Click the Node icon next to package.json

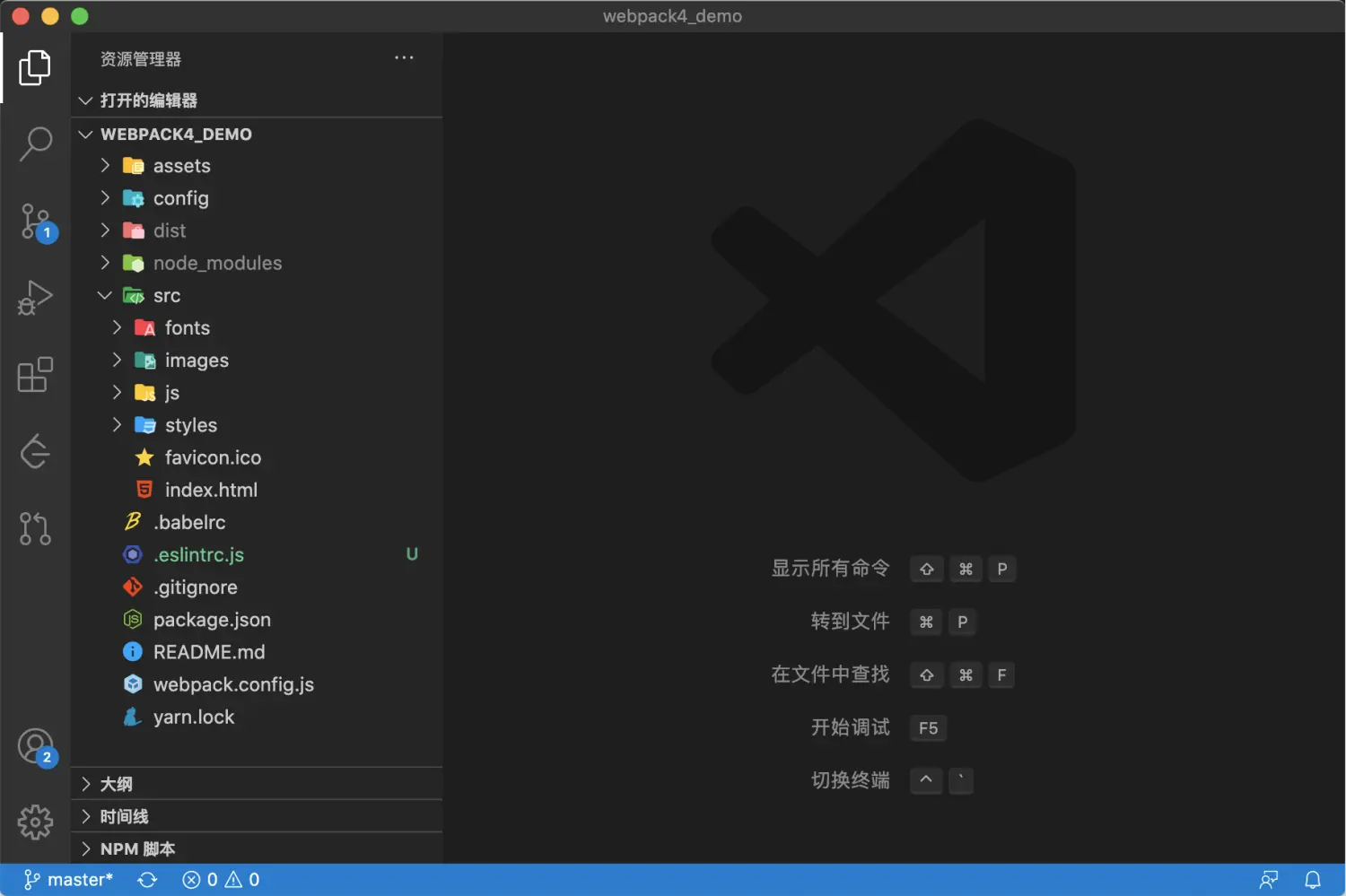[133, 619]
